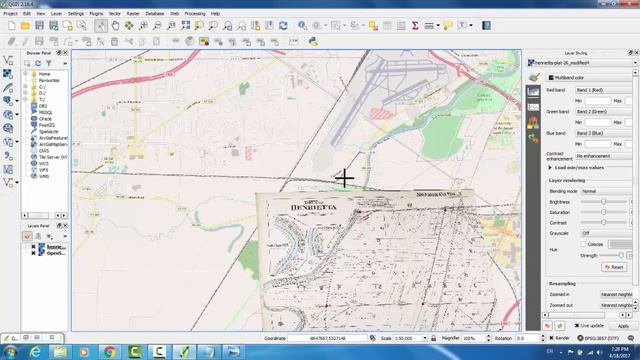Viewport: 640px width, 360px height.
Task: Toggle visibility of the OpenStreetMap layer
Action: coord(33,253)
